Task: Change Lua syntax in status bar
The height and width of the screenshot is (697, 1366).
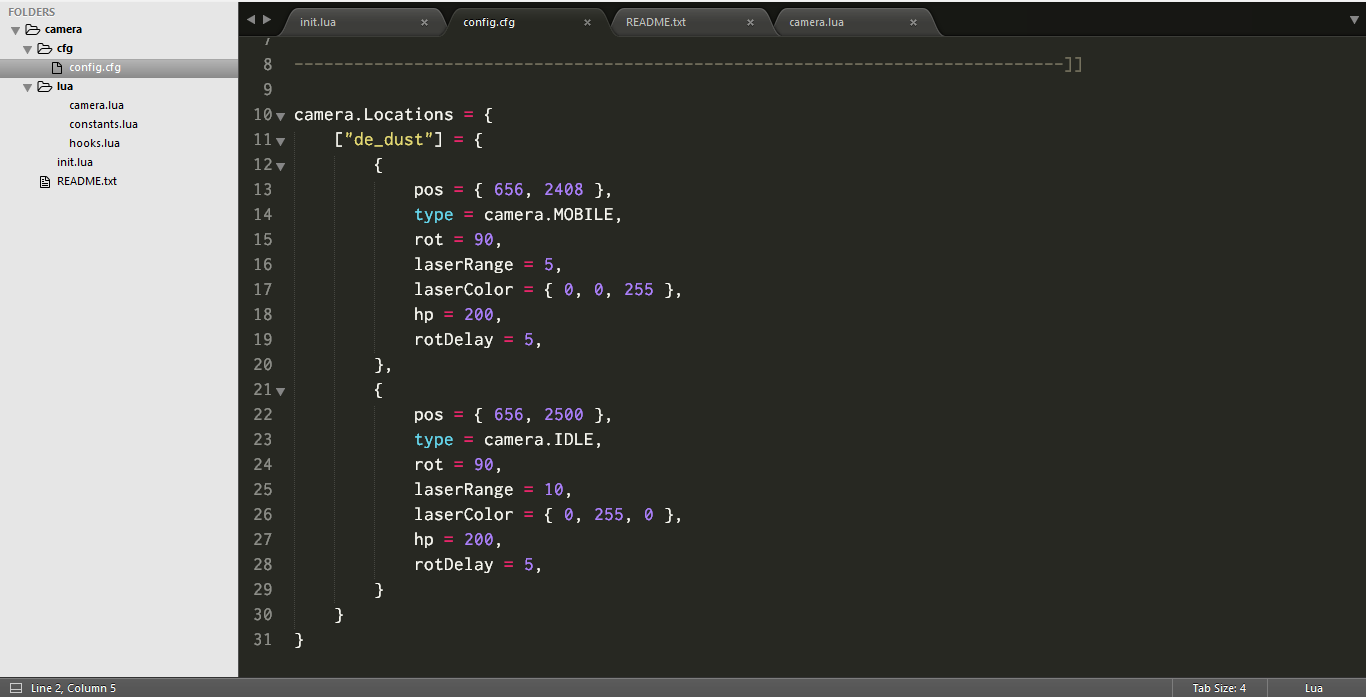Action: point(1313,688)
